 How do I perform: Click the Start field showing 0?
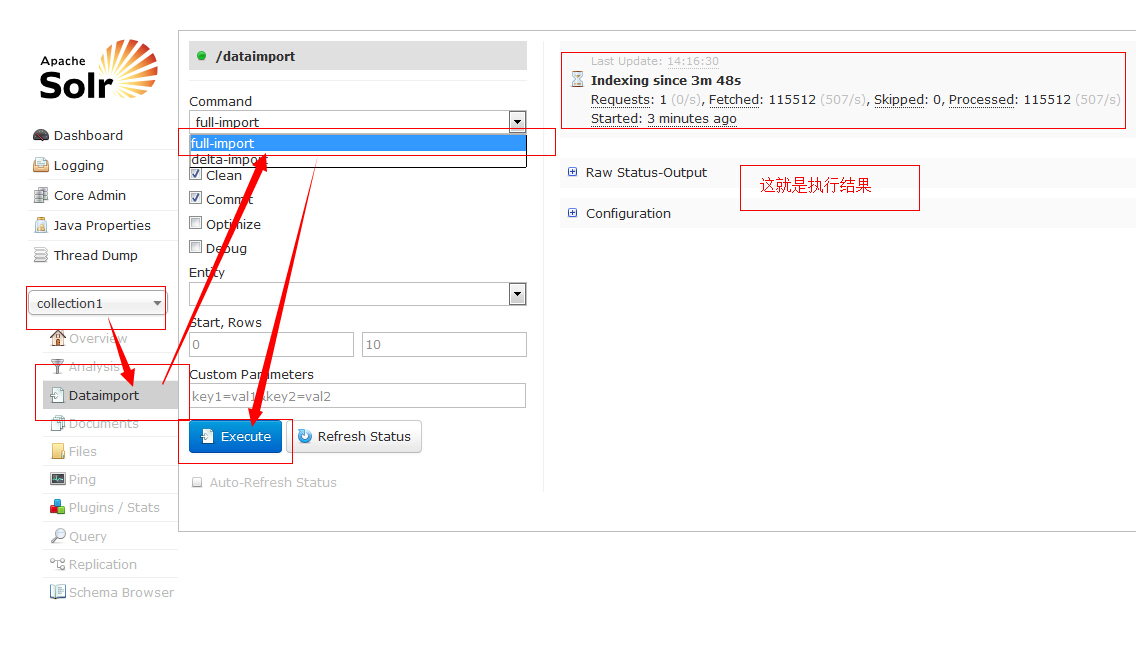[x=271, y=344]
